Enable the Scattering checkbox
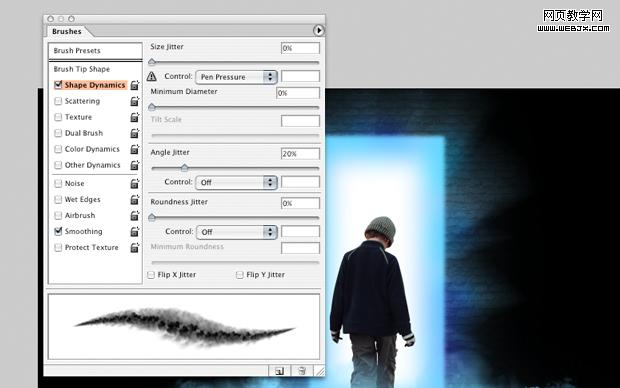 point(58,101)
